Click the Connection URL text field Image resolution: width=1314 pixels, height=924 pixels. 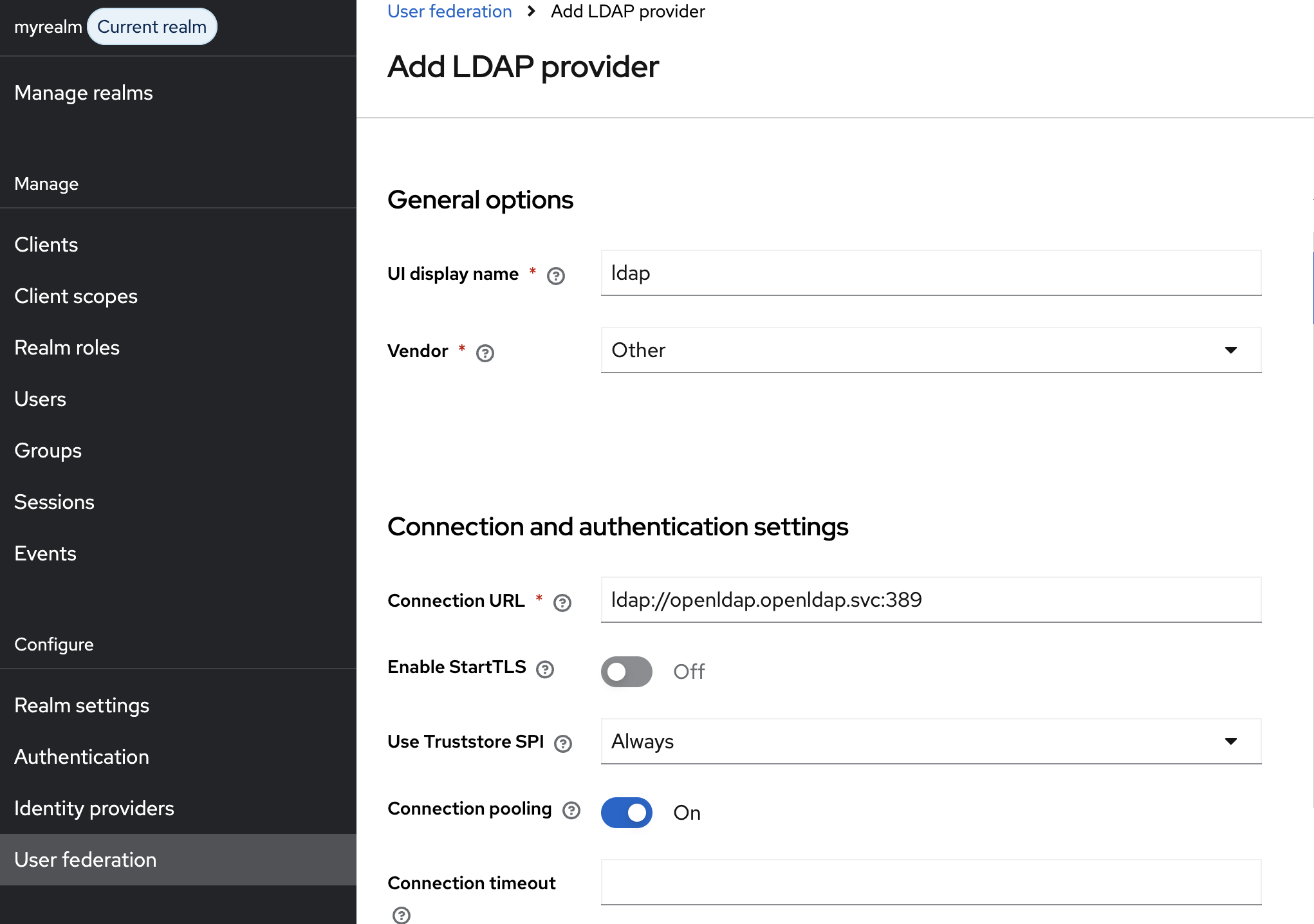tap(930, 600)
